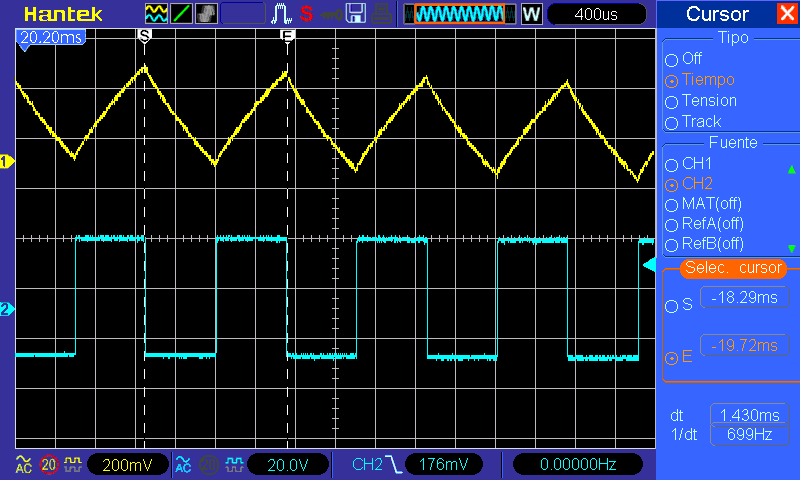Click the printer icon in top toolbar

coord(380,14)
